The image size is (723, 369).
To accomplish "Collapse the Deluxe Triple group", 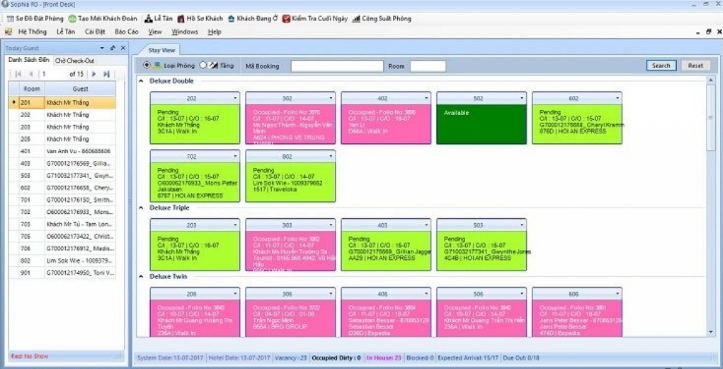I will point(141,208).
